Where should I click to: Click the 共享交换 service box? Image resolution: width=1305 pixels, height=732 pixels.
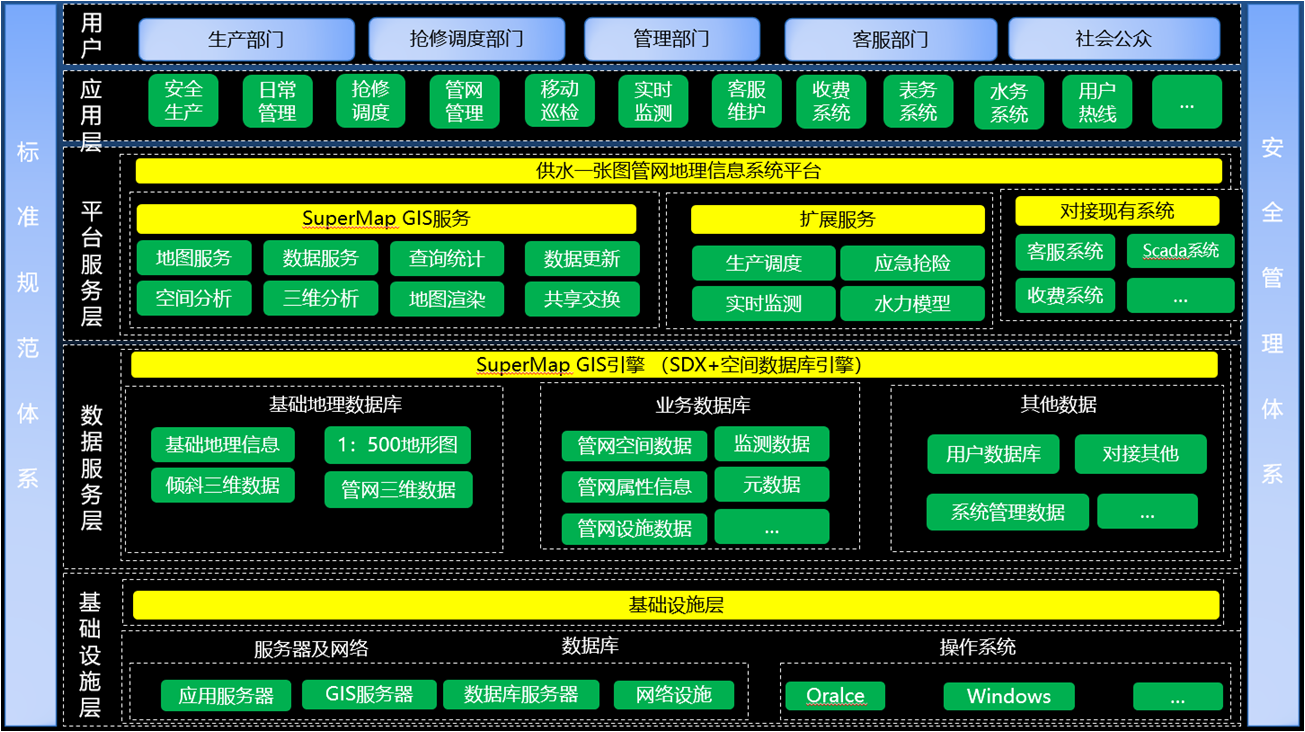pos(582,299)
